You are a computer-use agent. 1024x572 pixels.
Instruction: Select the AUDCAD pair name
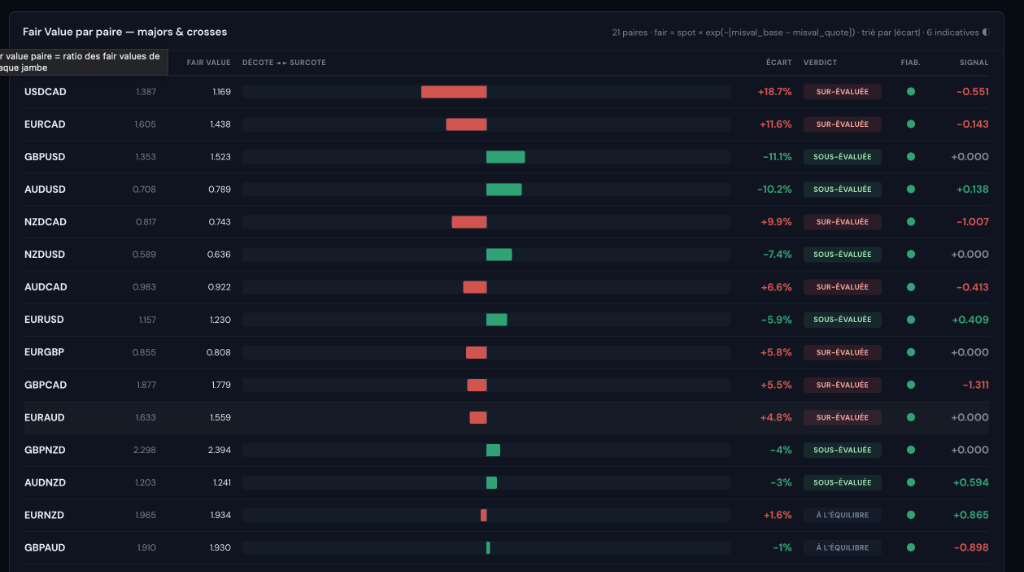click(x=45, y=287)
